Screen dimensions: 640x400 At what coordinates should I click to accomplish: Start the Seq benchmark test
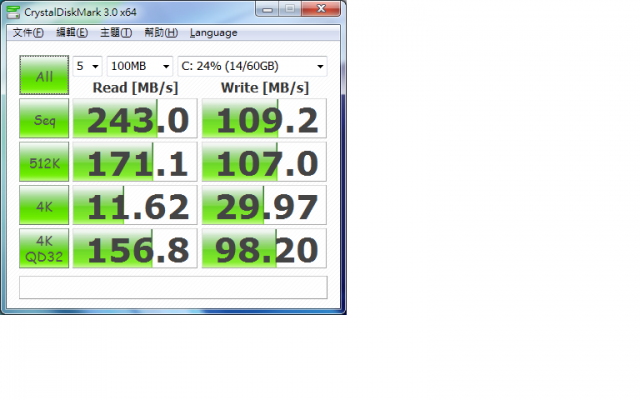[x=44, y=118]
